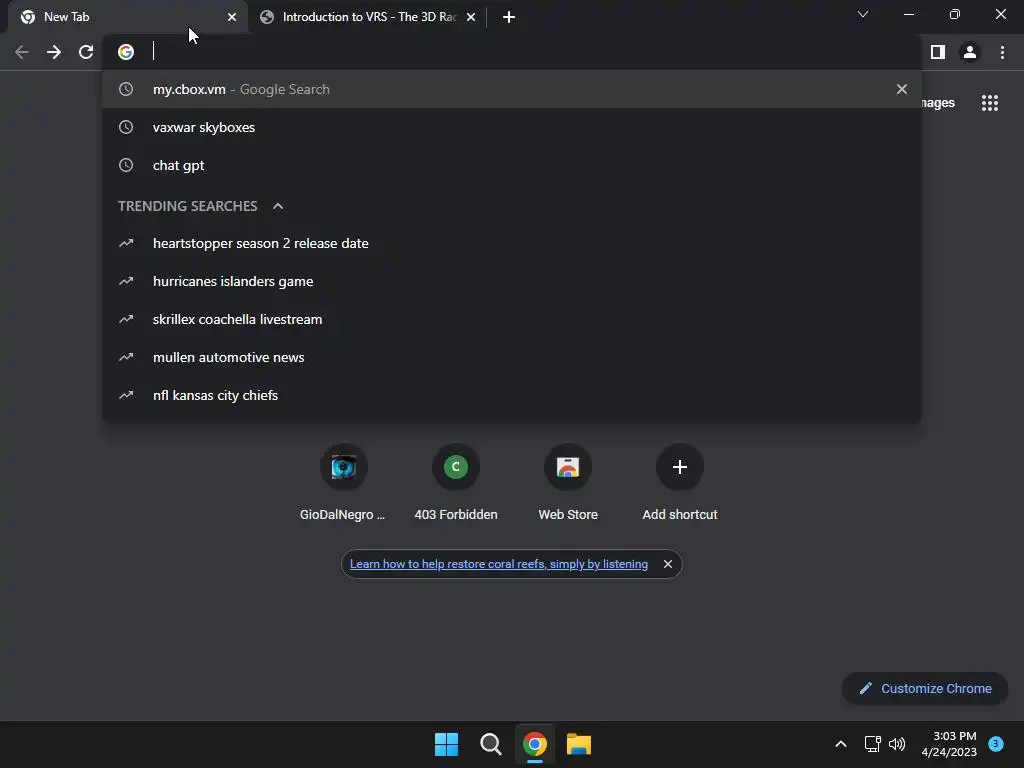Viewport: 1024px width, 768px height.
Task: Click trending arrow icon beside nfl kansas
Action: coord(126,395)
